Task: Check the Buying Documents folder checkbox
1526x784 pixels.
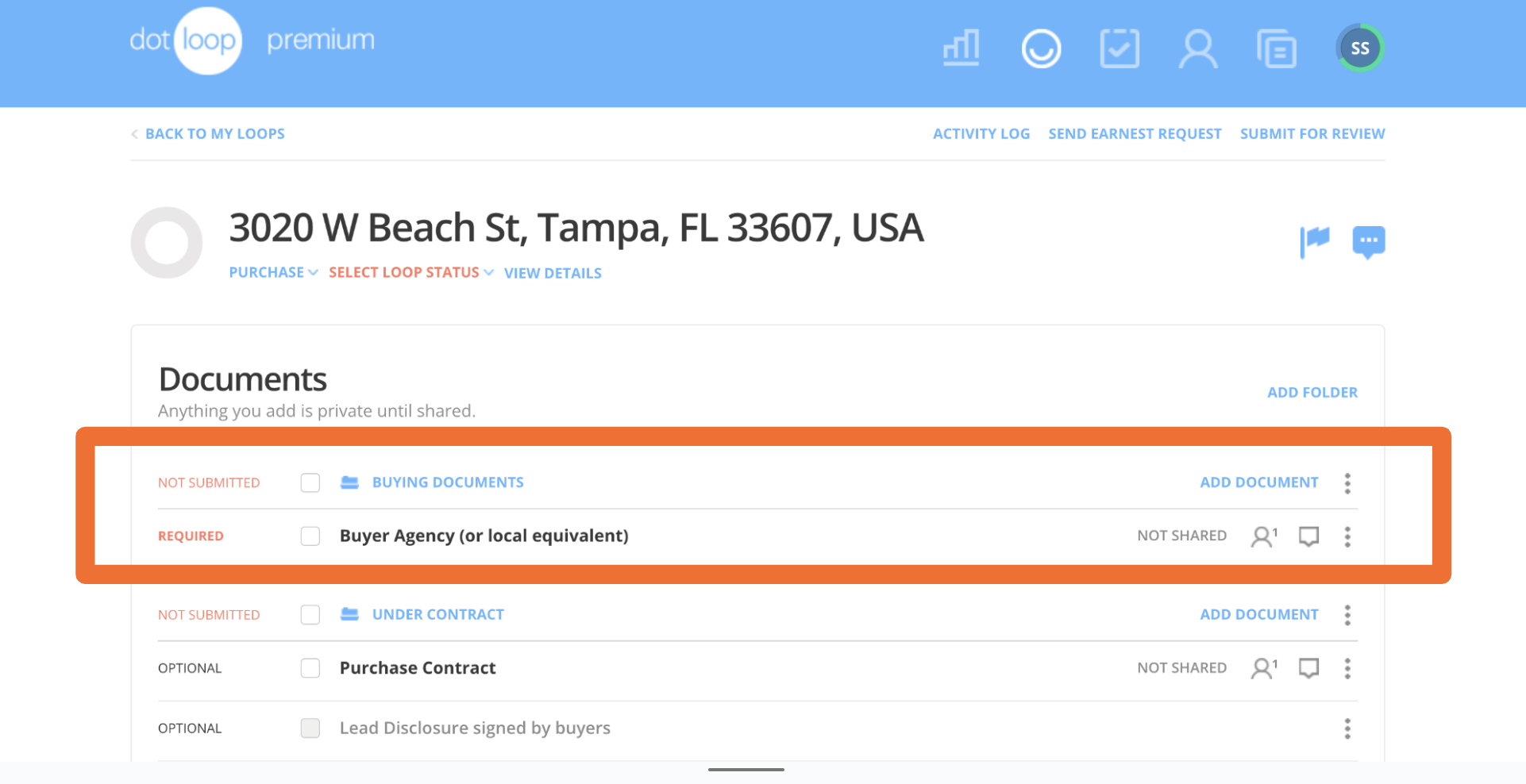Action: pos(310,482)
